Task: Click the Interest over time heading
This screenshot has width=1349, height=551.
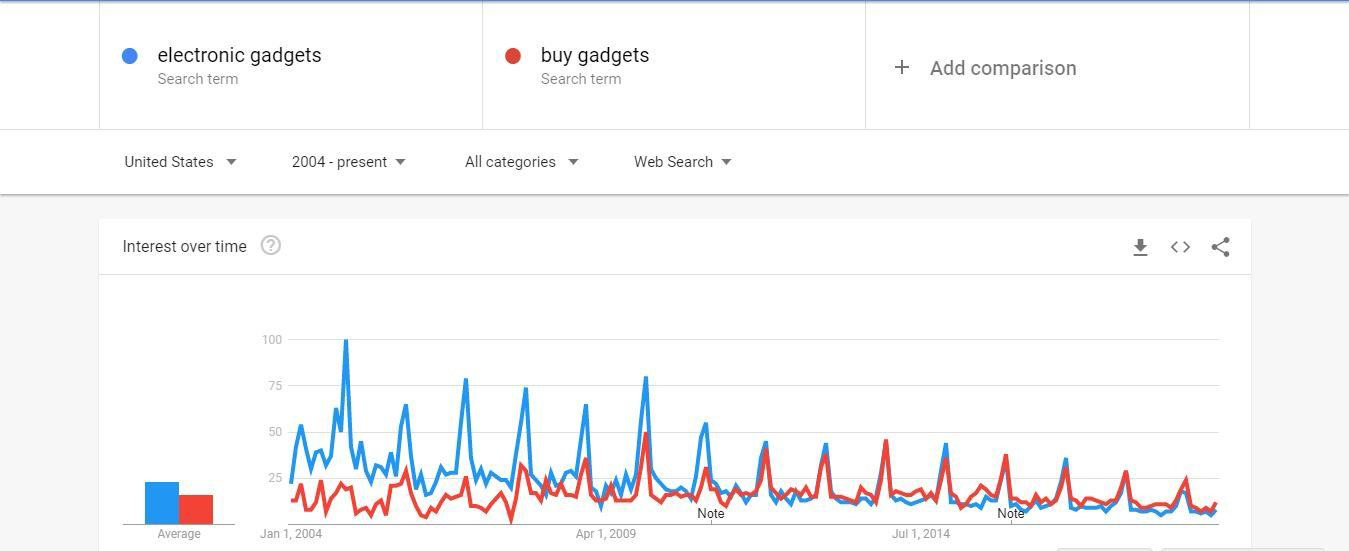Action: [x=184, y=247]
